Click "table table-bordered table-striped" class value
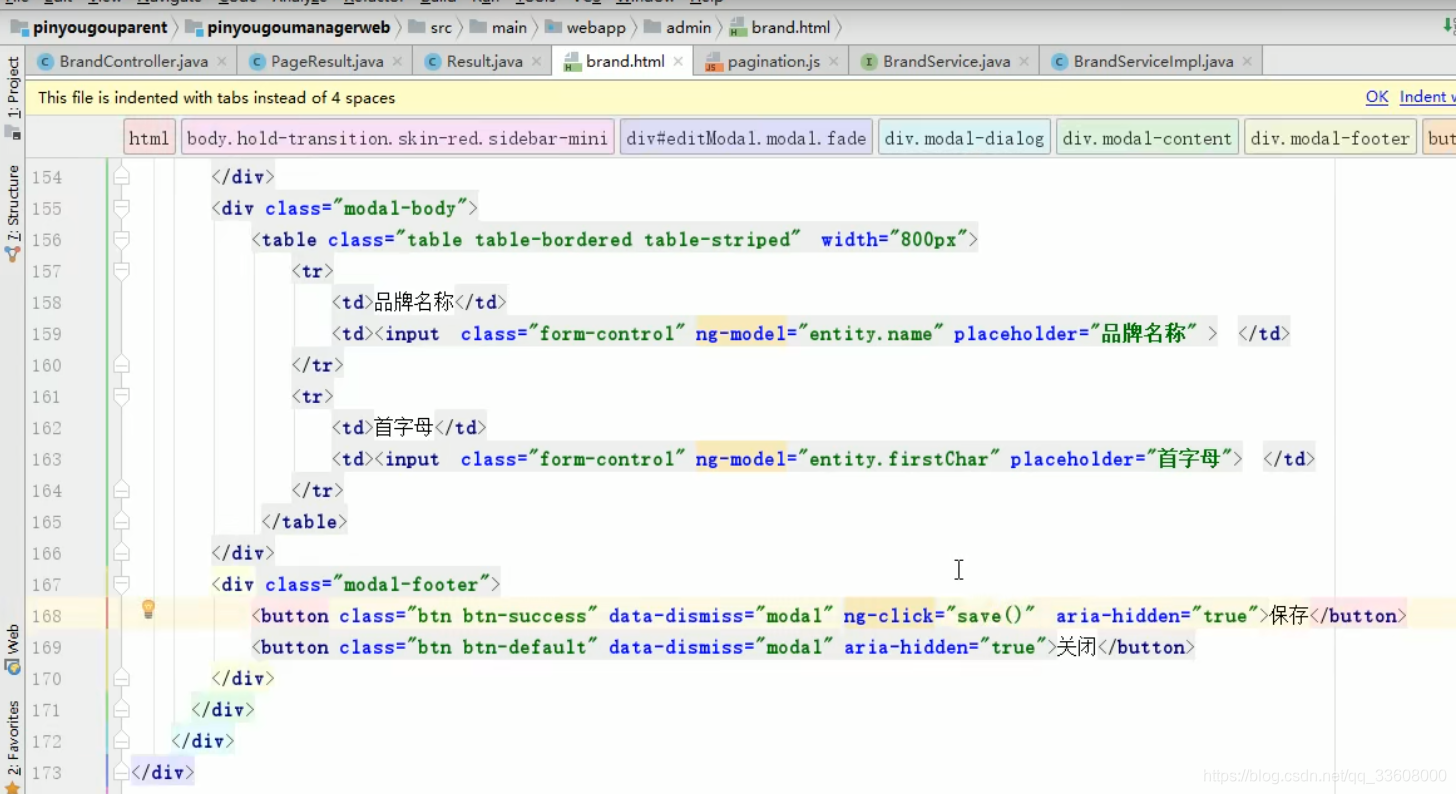Screen dimensions: 1456x794 tap(599, 240)
